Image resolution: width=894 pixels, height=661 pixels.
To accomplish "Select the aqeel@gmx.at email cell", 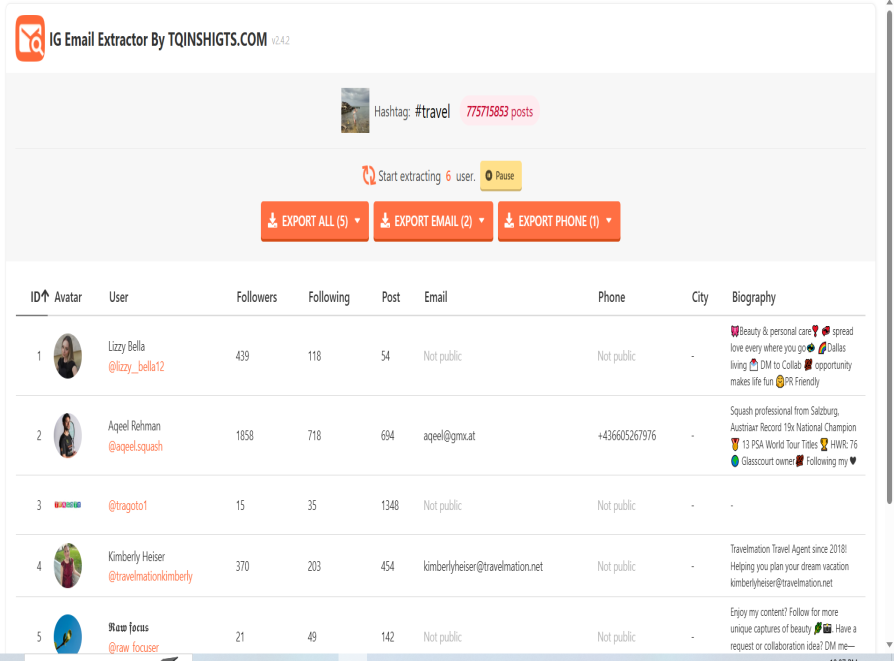I will [x=449, y=436].
